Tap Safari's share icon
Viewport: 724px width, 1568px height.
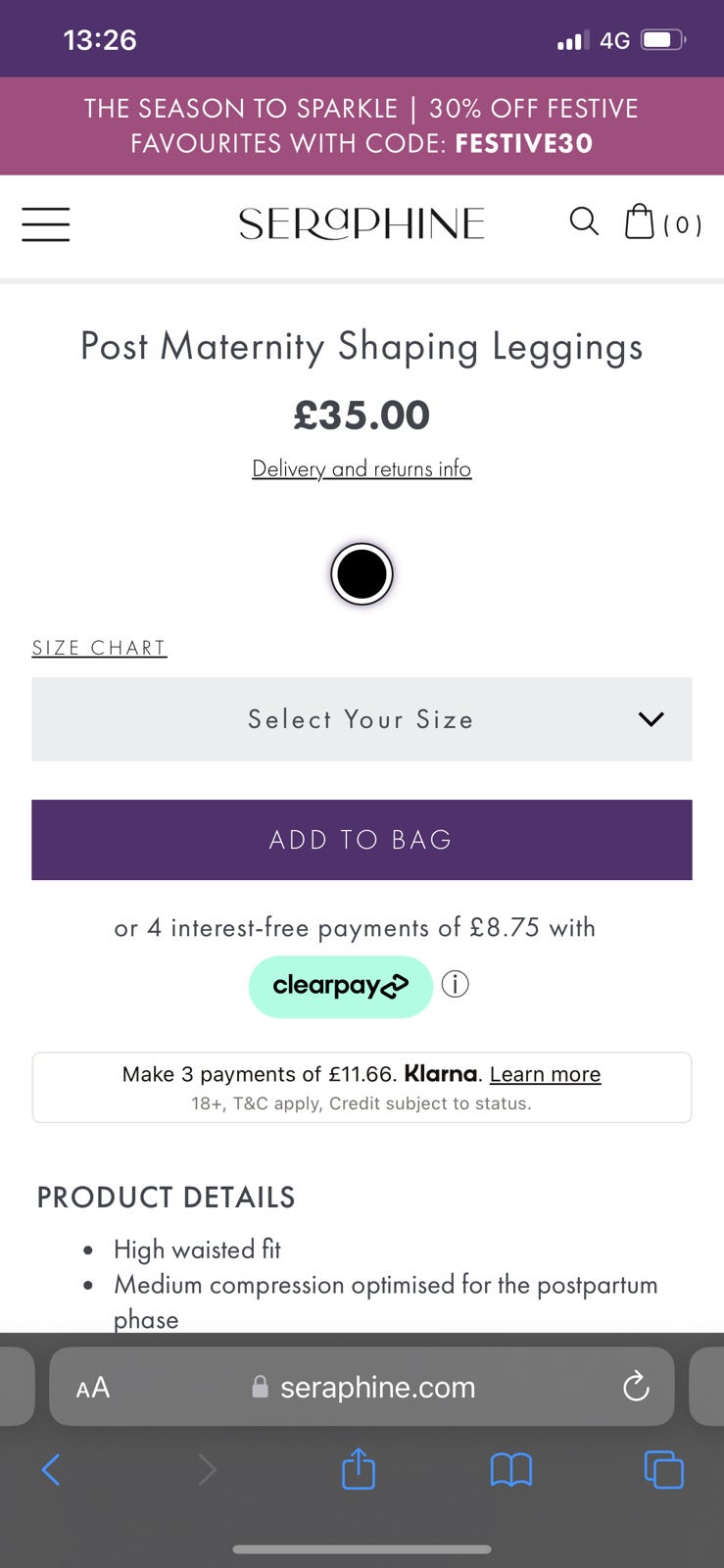click(x=359, y=1469)
